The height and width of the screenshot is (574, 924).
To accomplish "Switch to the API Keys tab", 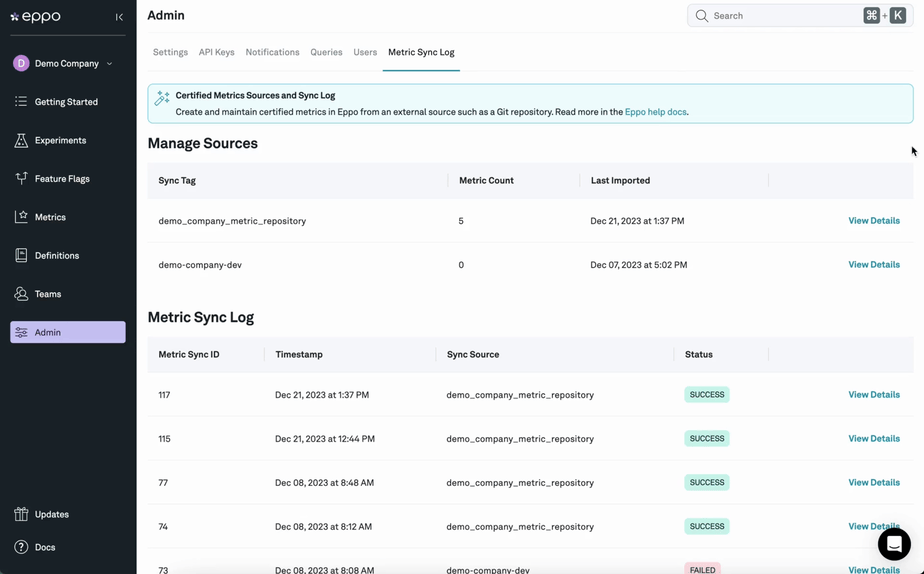I will 216,52.
